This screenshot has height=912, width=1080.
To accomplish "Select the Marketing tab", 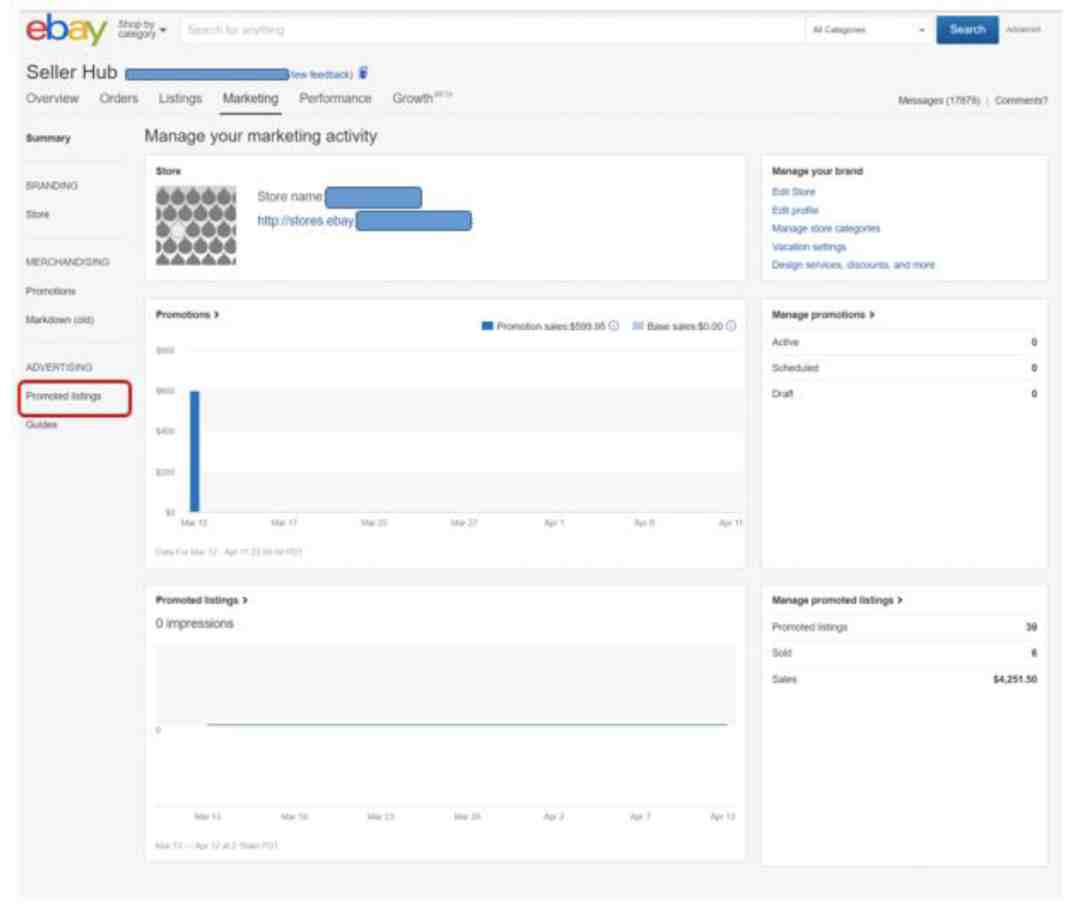I will [251, 99].
